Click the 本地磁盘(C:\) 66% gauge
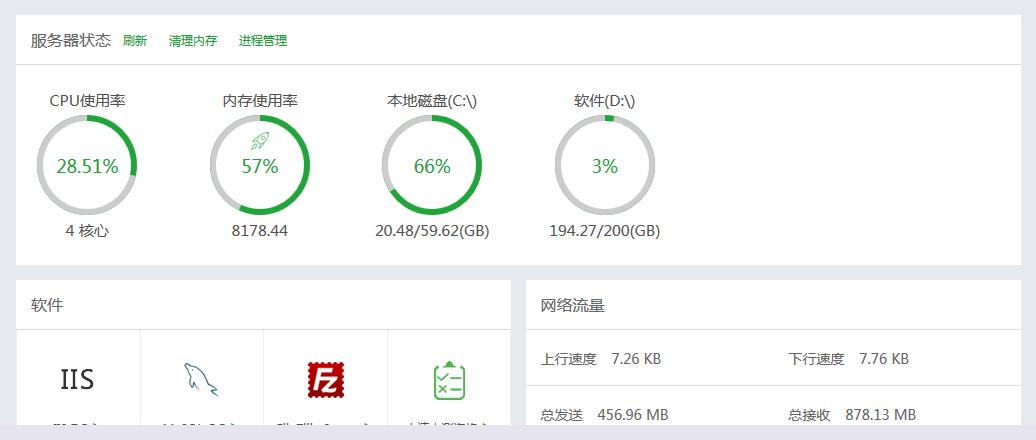 pyautogui.click(x=432, y=165)
